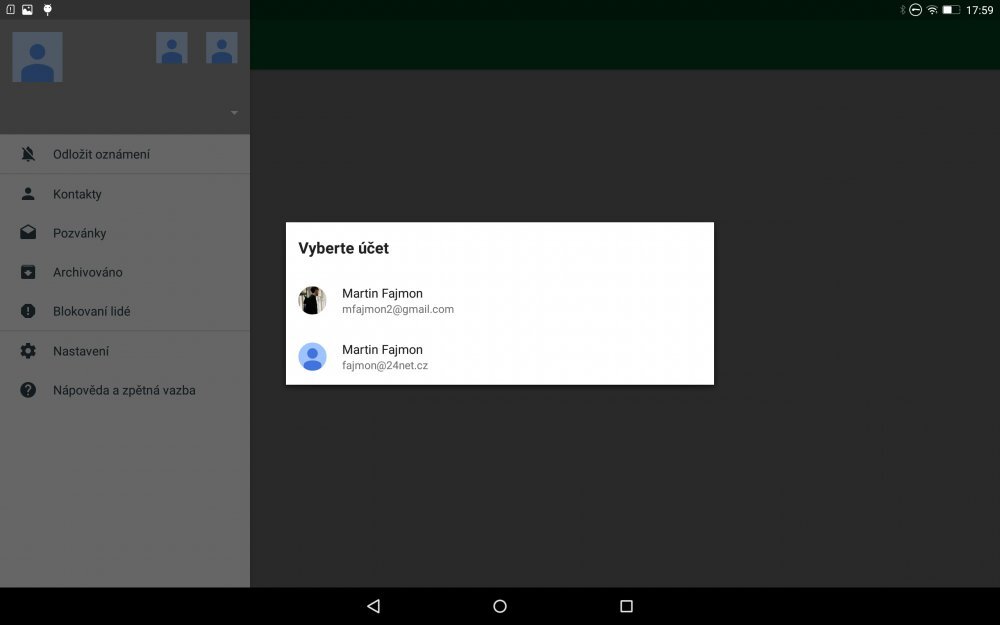Screen dimensions: 1000x625
Task: Open Pozvánky via the envelope icon
Action: pos(27,233)
